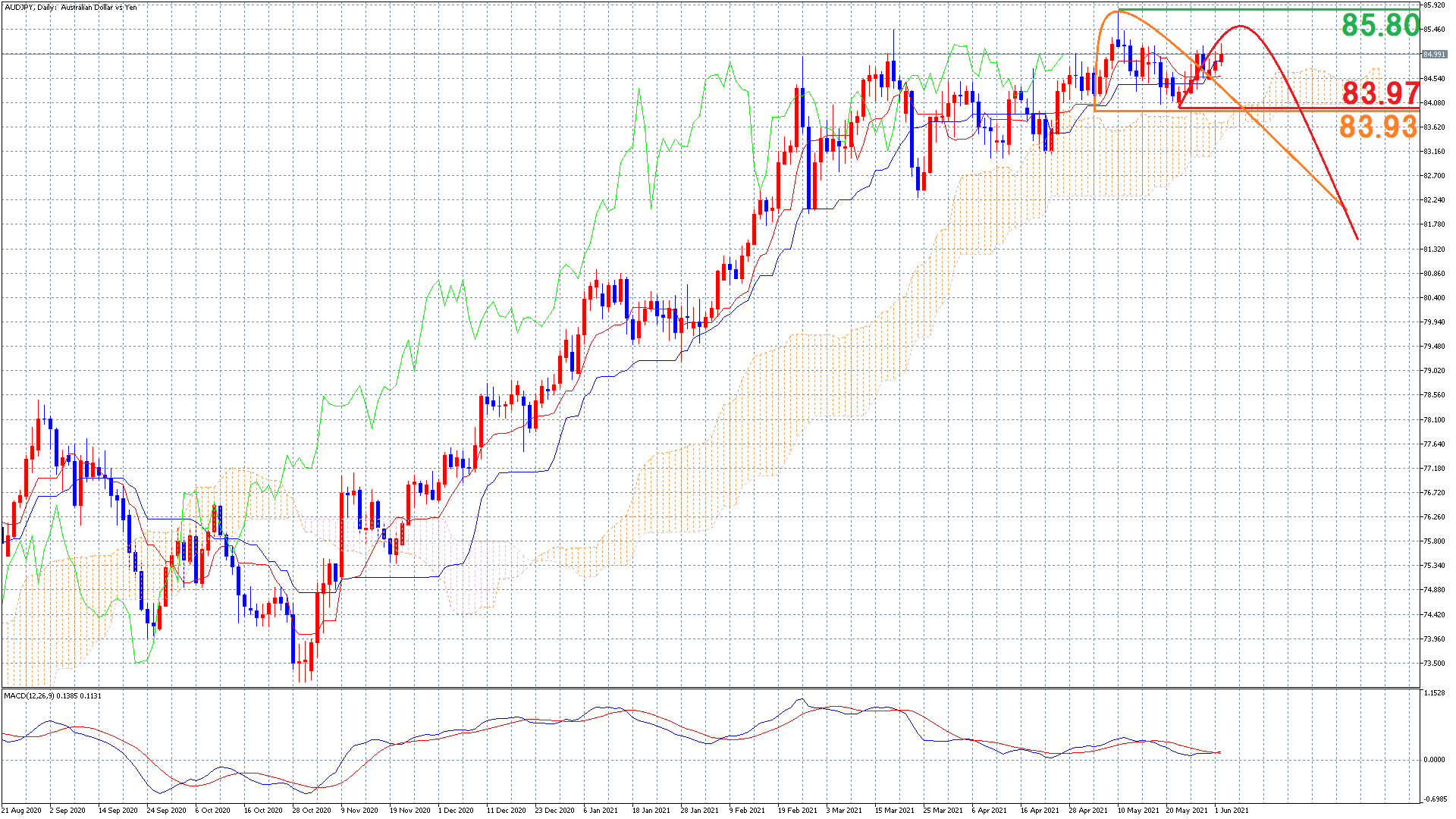Viewport: 1456px width, 819px height.
Task: Click the 1.1528 MACD scale value
Action: (1434, 693)
